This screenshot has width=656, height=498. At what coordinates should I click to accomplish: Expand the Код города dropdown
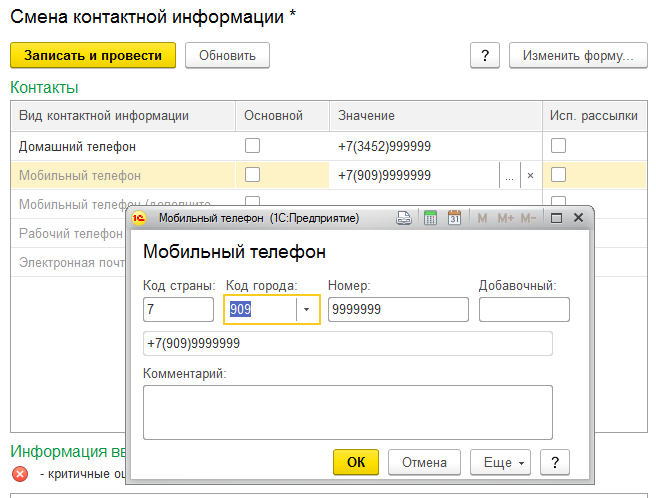coord(305,310)
